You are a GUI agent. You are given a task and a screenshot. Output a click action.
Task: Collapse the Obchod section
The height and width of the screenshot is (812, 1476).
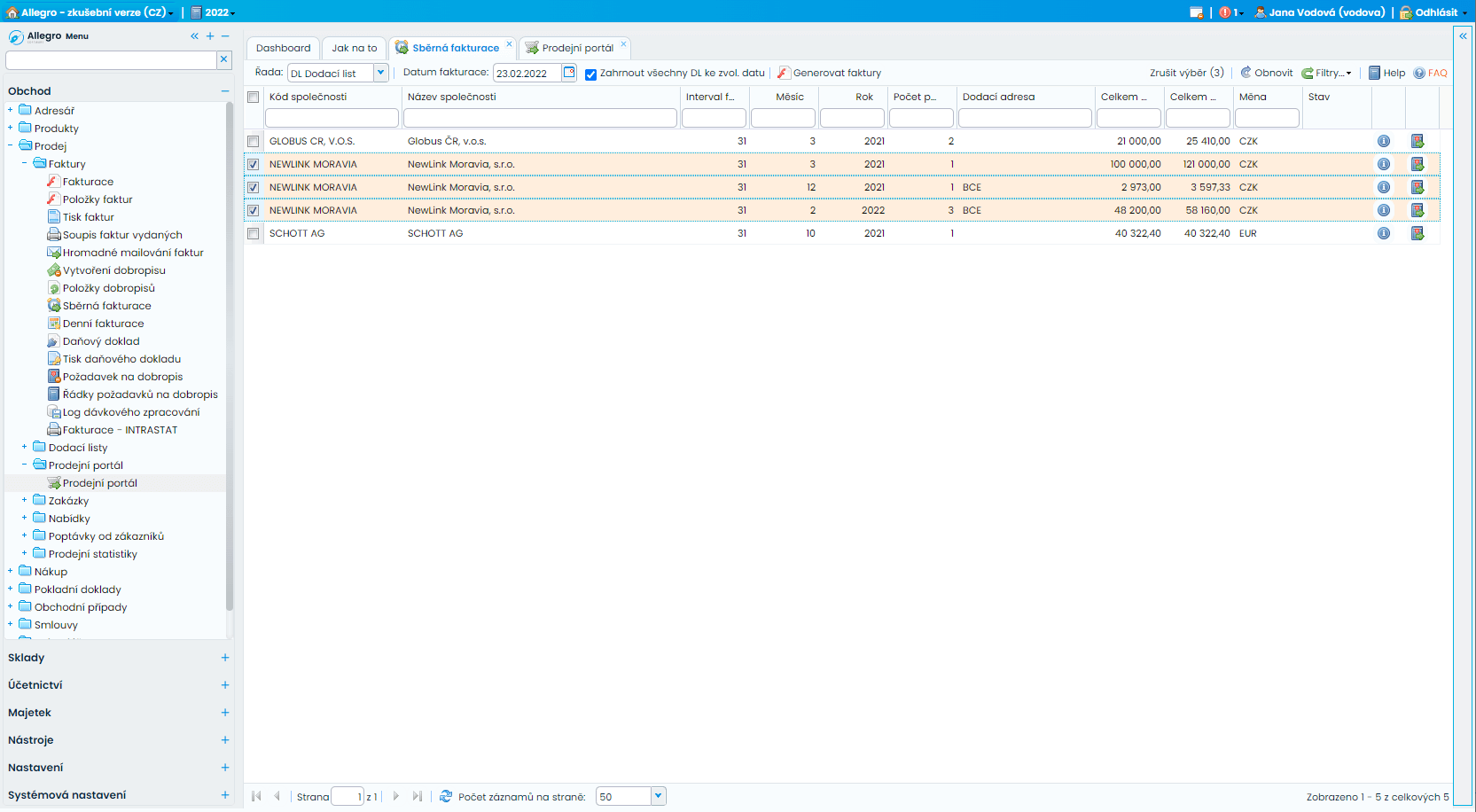point(225,91)
